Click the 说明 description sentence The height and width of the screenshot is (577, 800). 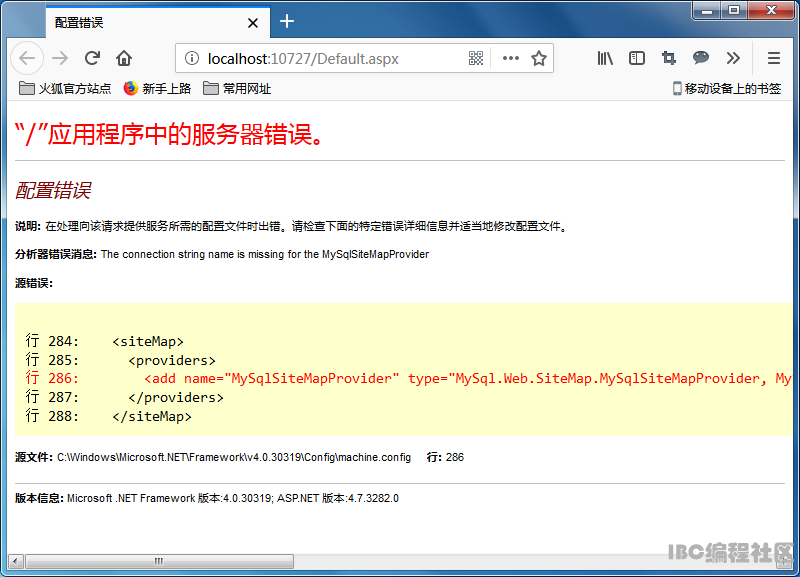(307, 226)
